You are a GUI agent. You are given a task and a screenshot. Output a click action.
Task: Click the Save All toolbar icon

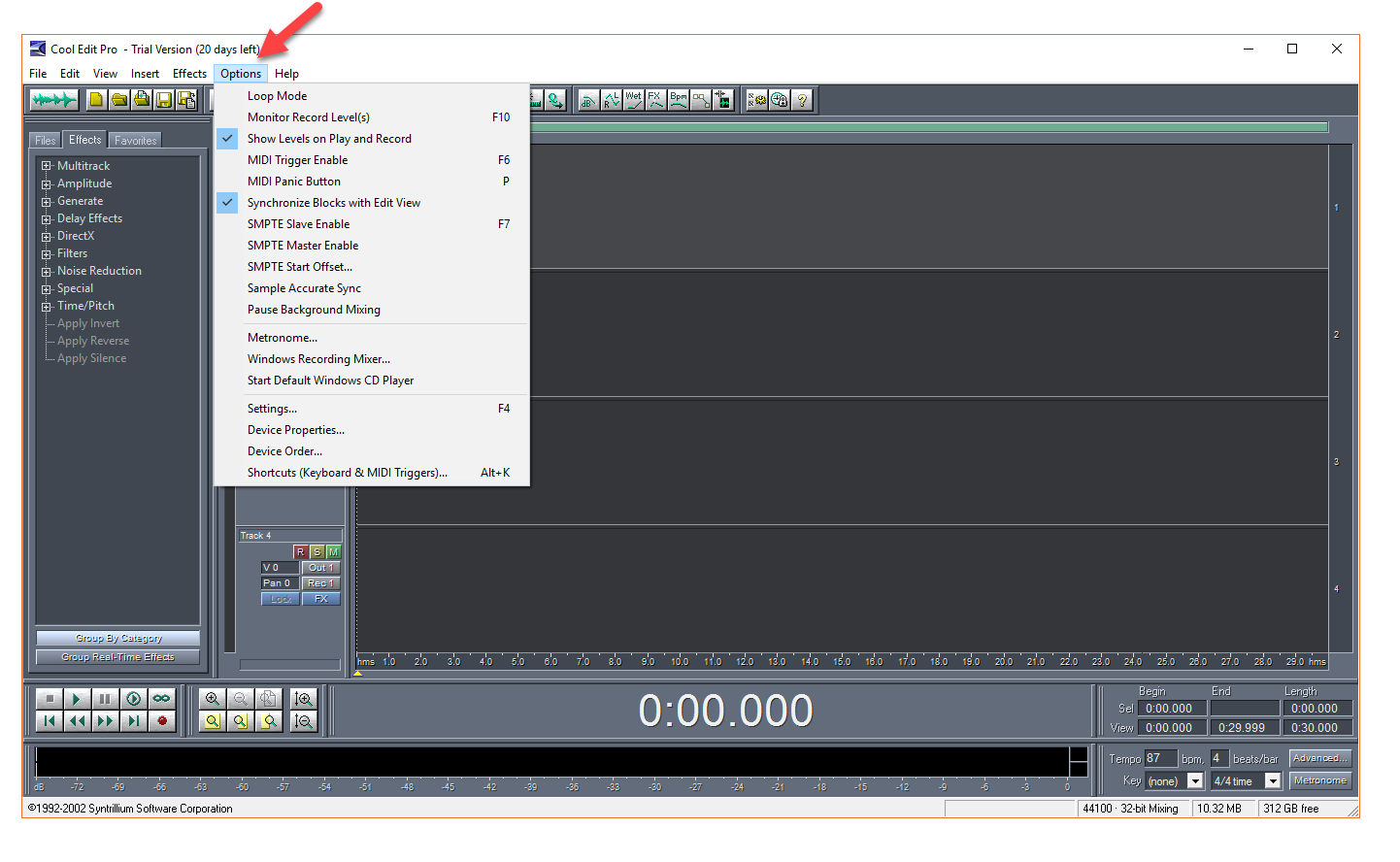(x=186, y=100)
